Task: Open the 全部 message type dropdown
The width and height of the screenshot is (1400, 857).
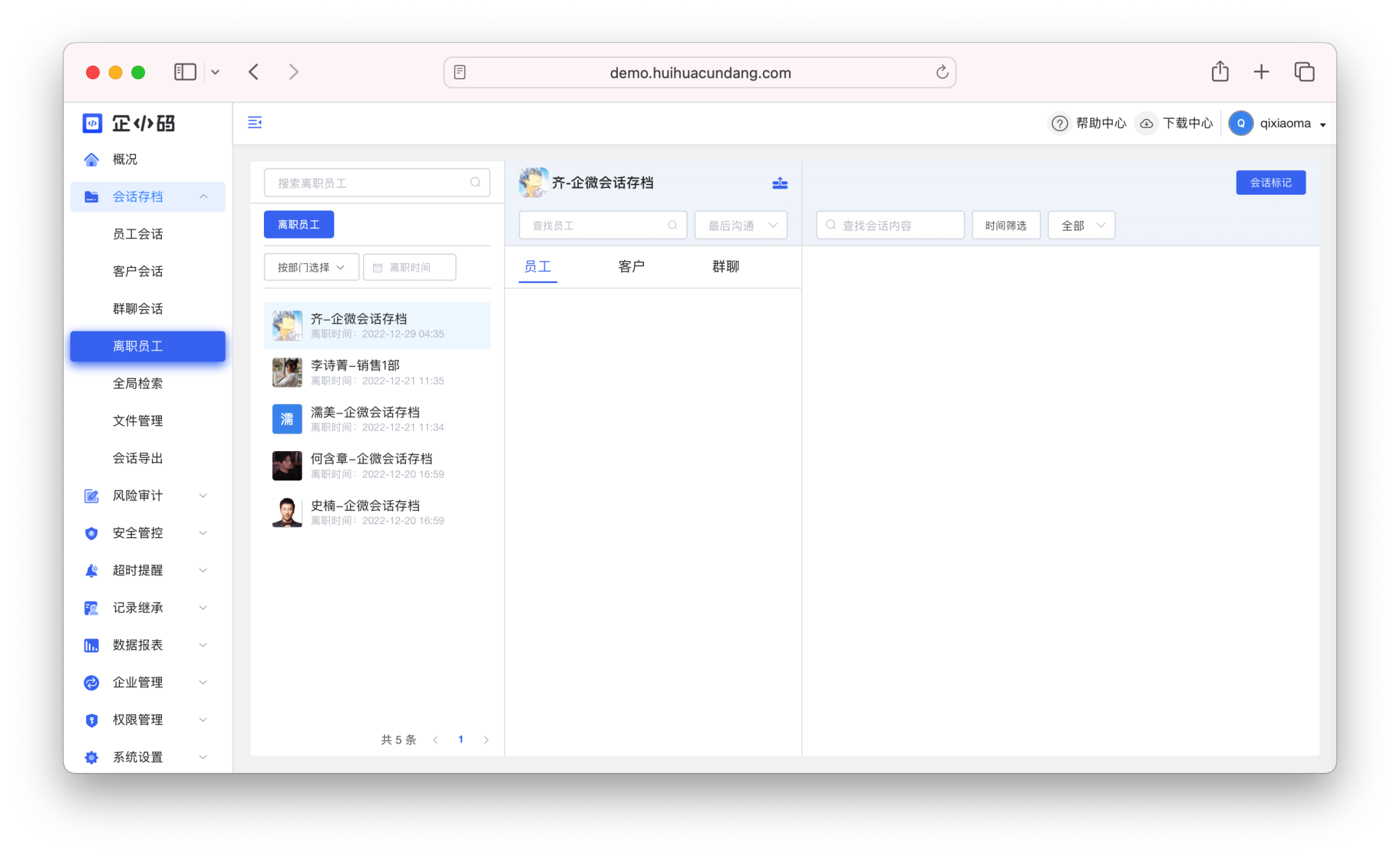Action: [x=1081, y=226]
